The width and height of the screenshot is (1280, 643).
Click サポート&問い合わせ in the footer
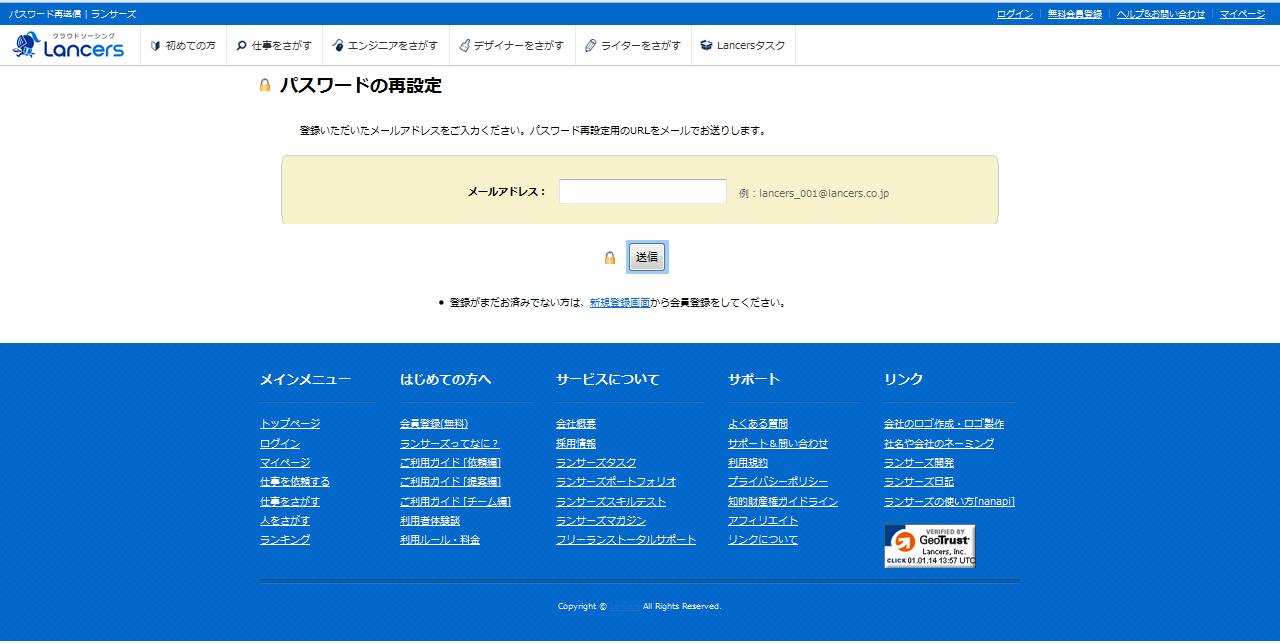778,443
